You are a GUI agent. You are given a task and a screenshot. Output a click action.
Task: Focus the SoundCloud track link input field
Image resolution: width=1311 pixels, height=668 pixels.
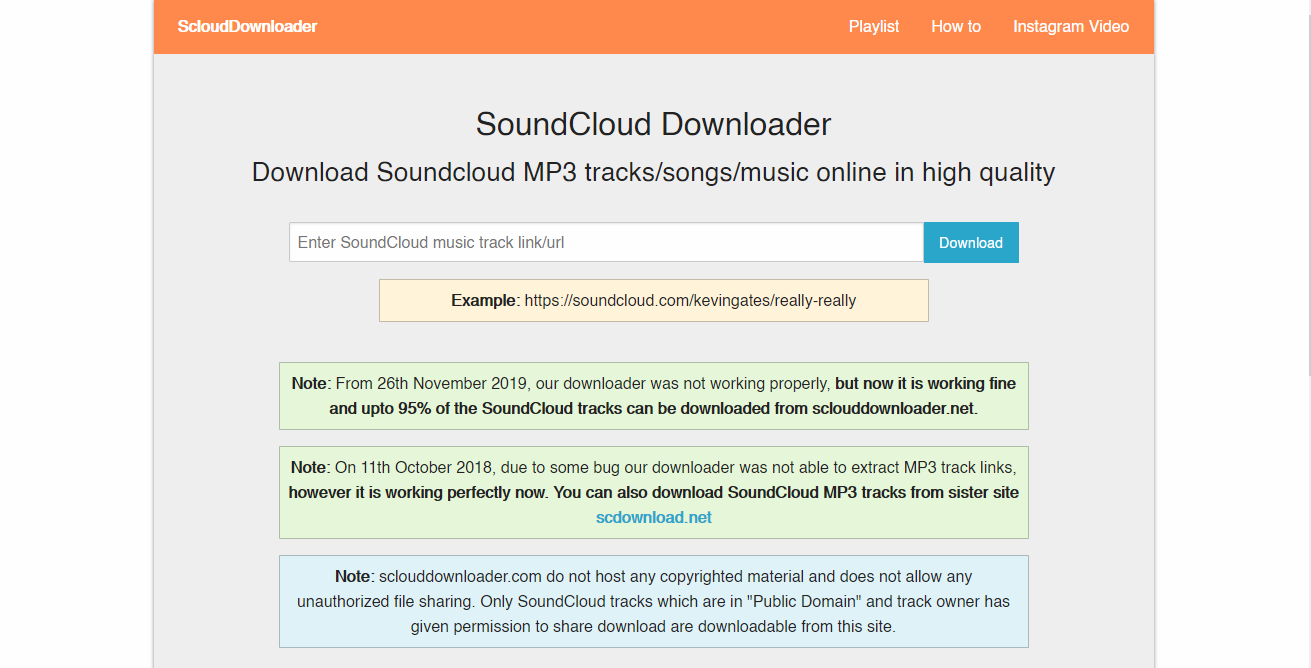(606, 242)
